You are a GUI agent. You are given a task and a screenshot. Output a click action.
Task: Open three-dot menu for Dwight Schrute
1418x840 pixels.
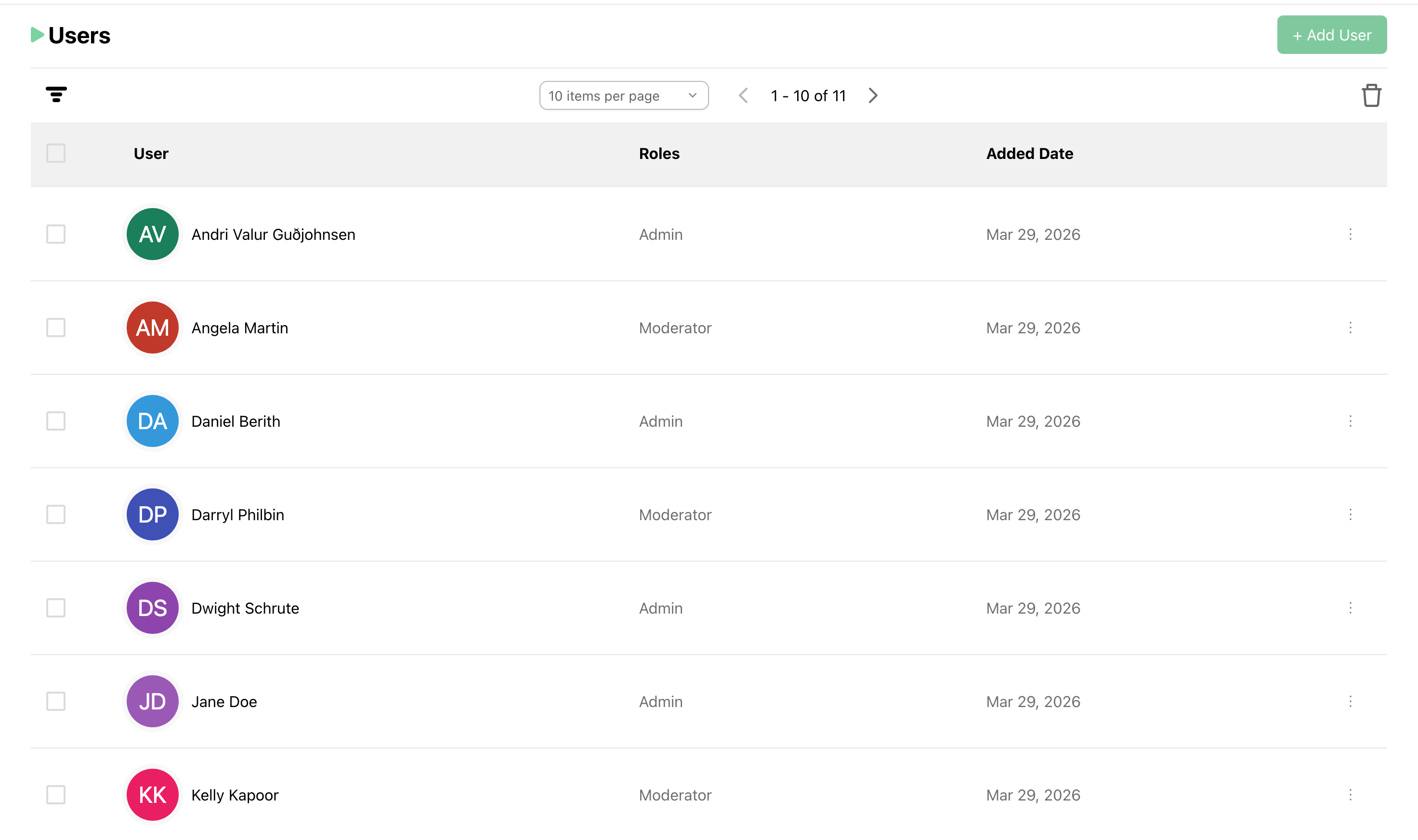[1350, 608]
